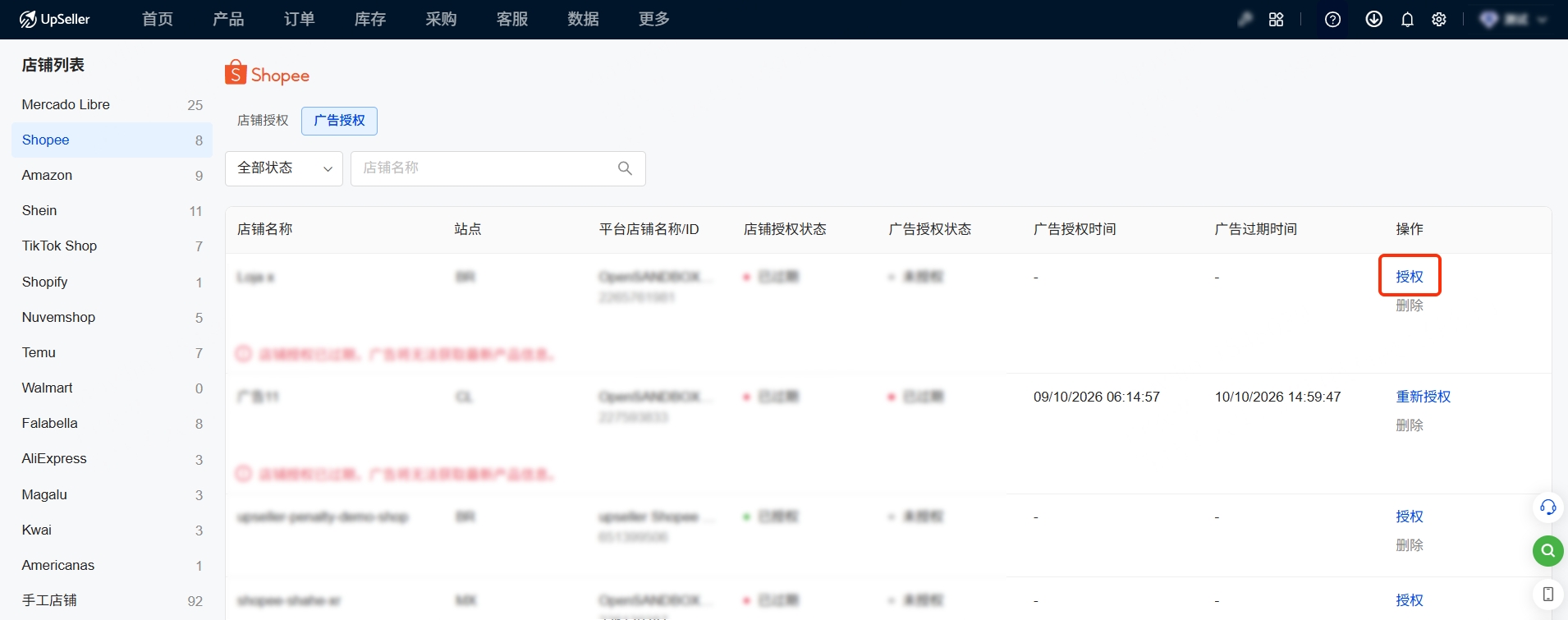Open the 客服 menu

(512, 19)
